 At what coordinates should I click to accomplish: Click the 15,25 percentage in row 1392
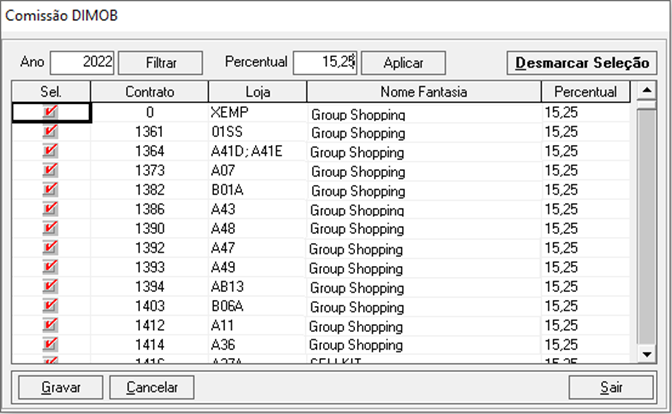(561, 248)
